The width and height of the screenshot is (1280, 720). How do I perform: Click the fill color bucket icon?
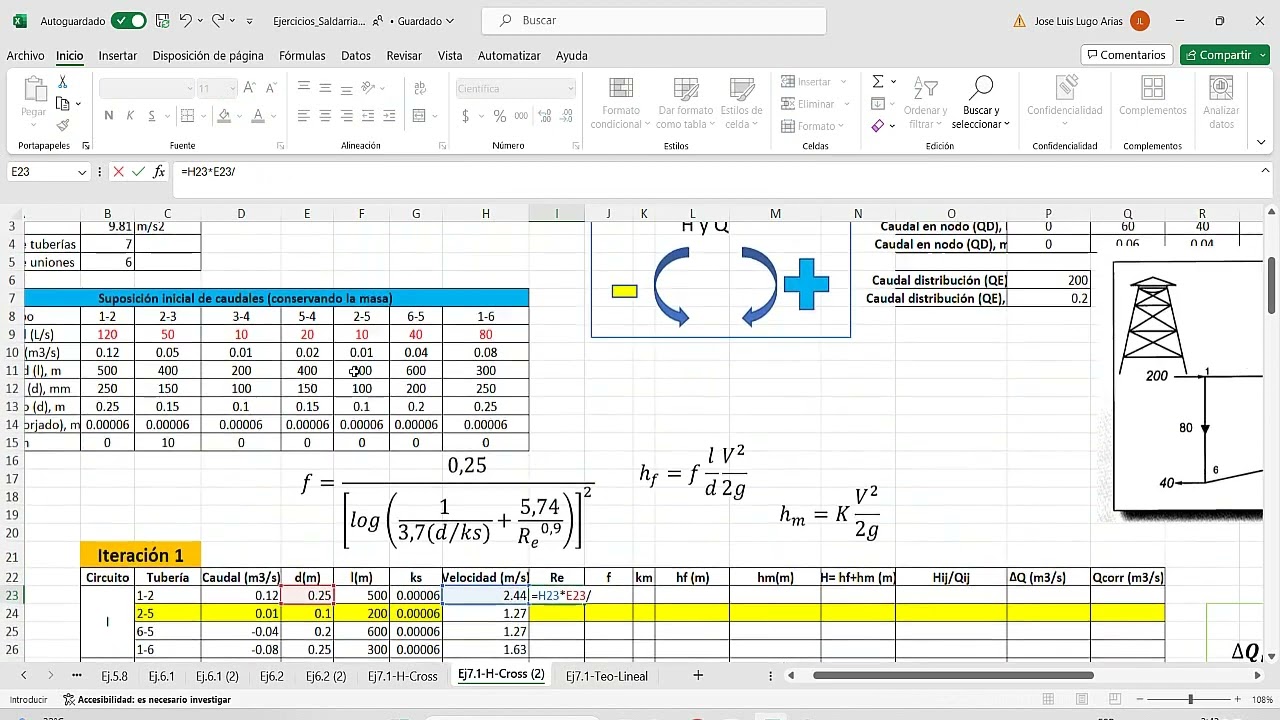224,116
